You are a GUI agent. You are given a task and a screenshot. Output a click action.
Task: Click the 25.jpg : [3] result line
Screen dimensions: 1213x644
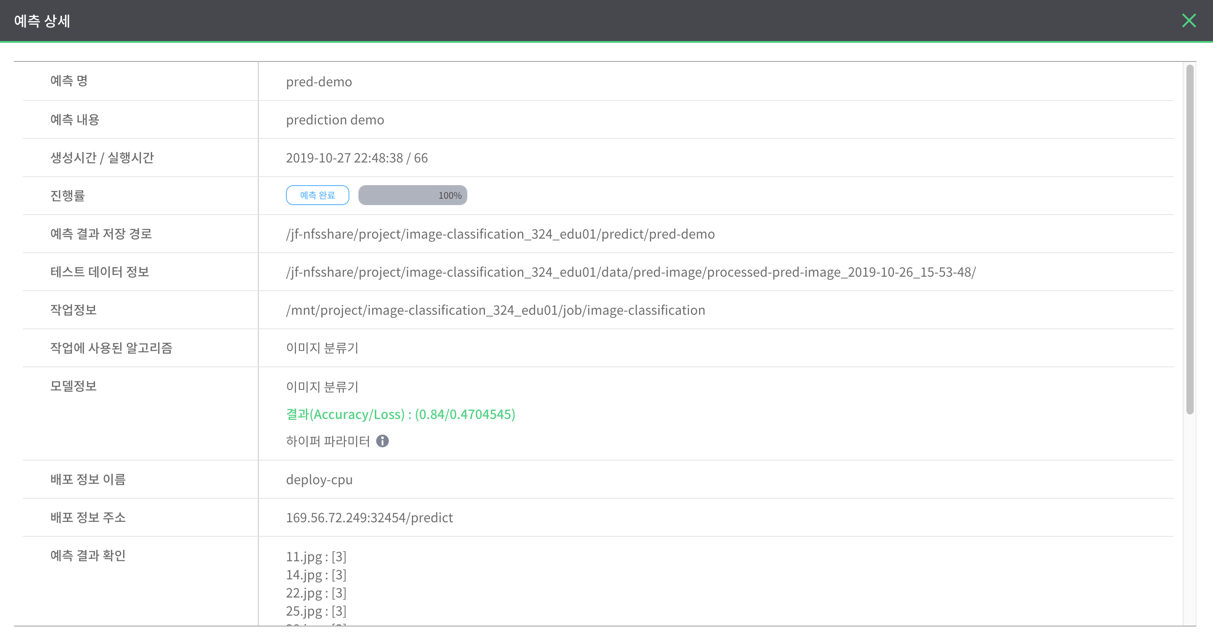[316, 611]
